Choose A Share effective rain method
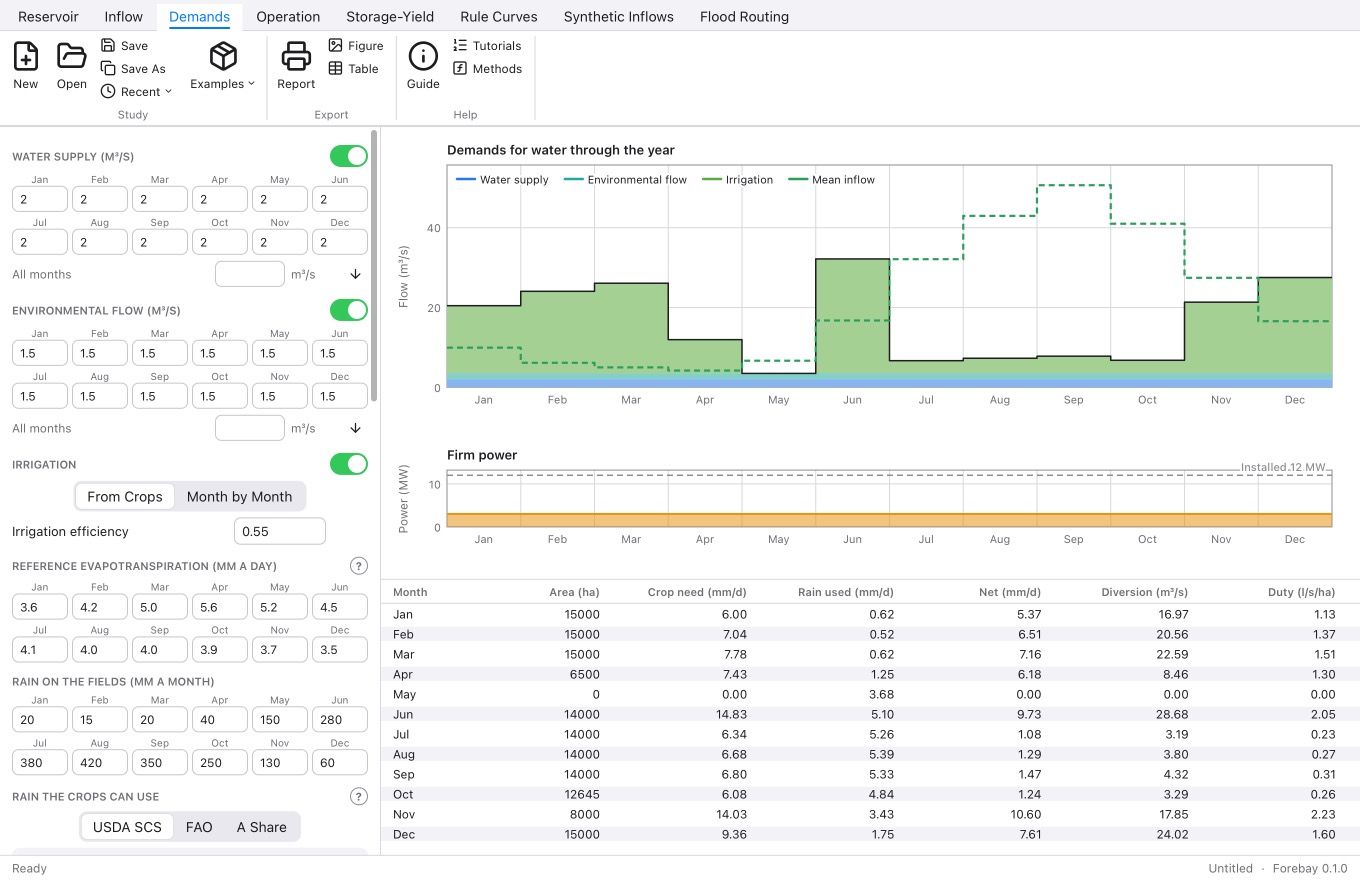 click(262, 827)
